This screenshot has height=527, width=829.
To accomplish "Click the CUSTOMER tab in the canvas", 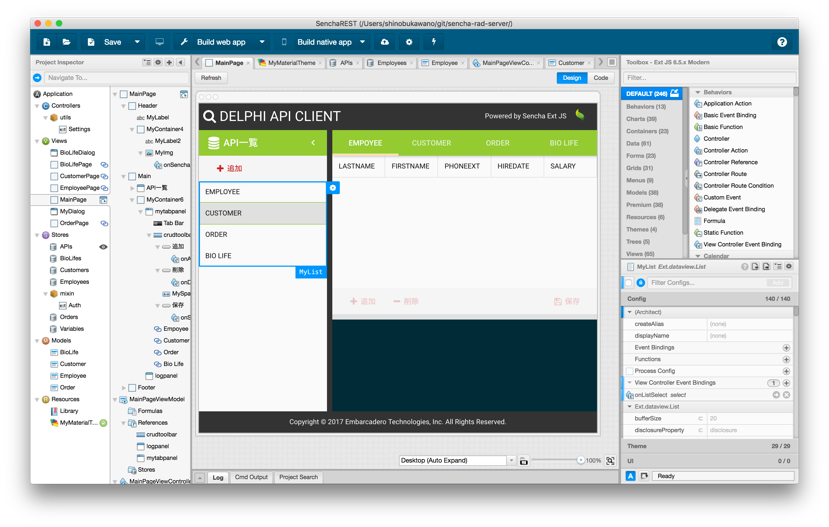I will (431, 143).
